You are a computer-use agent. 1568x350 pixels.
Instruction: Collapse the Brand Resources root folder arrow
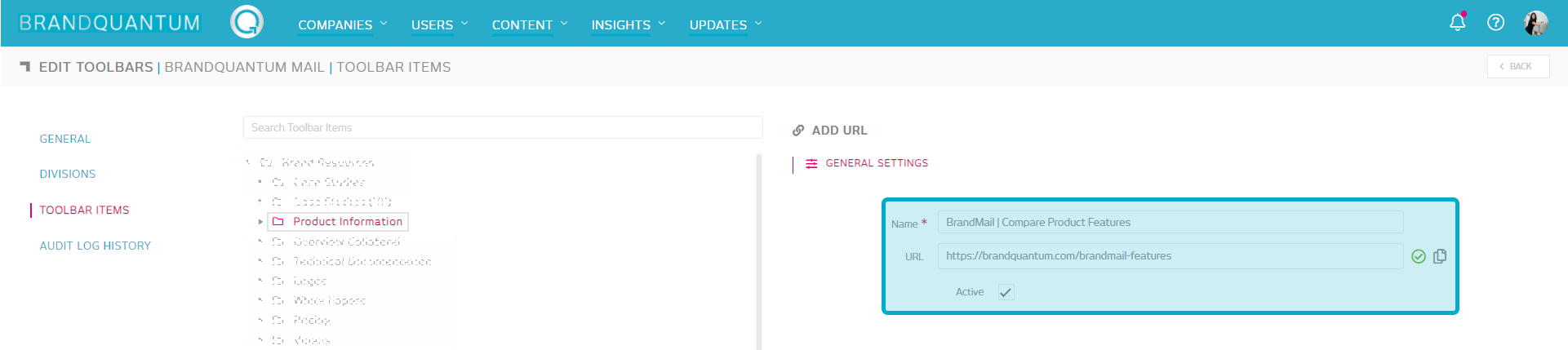click(248, 162)
